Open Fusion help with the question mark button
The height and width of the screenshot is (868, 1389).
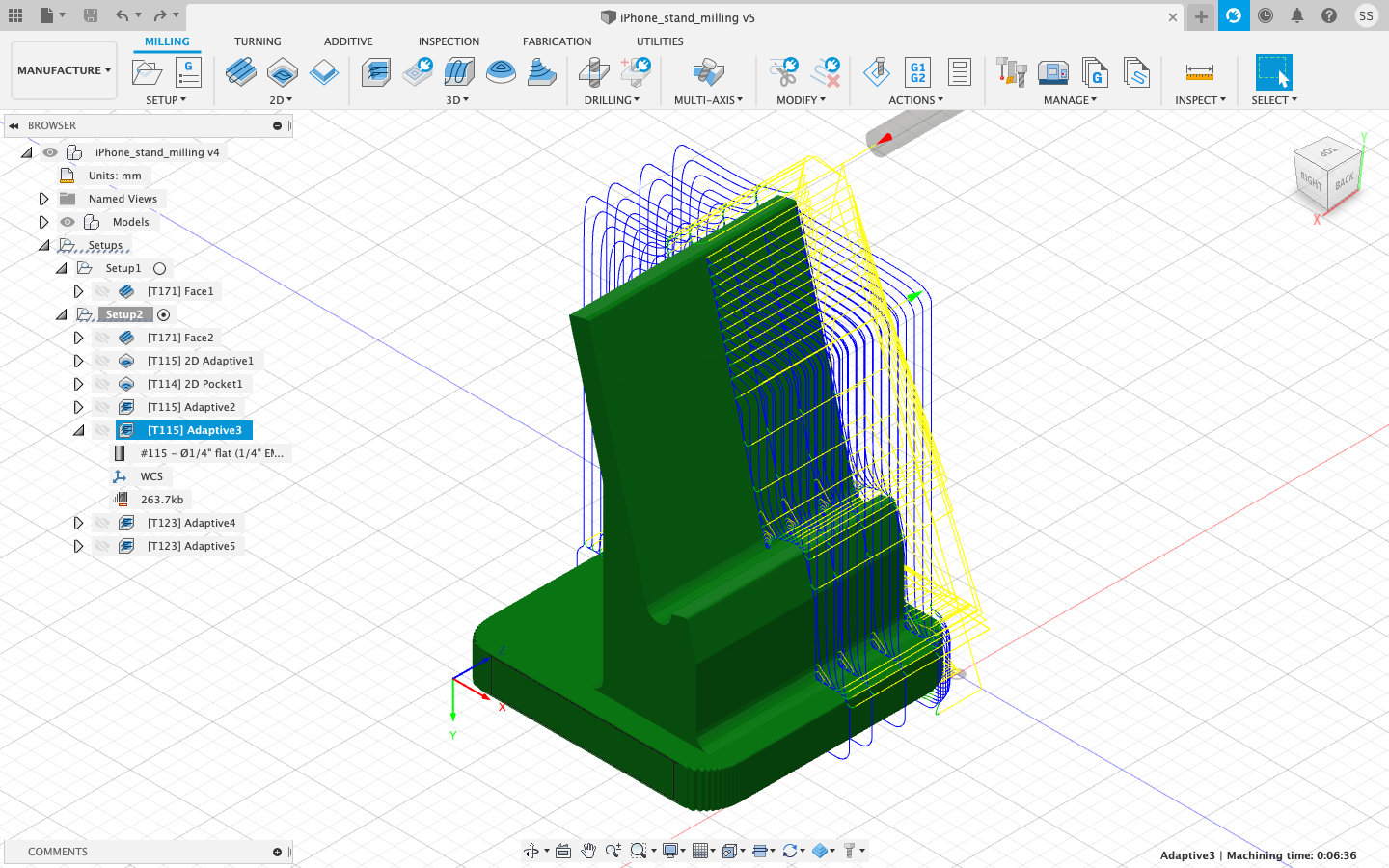(1329, 15)
